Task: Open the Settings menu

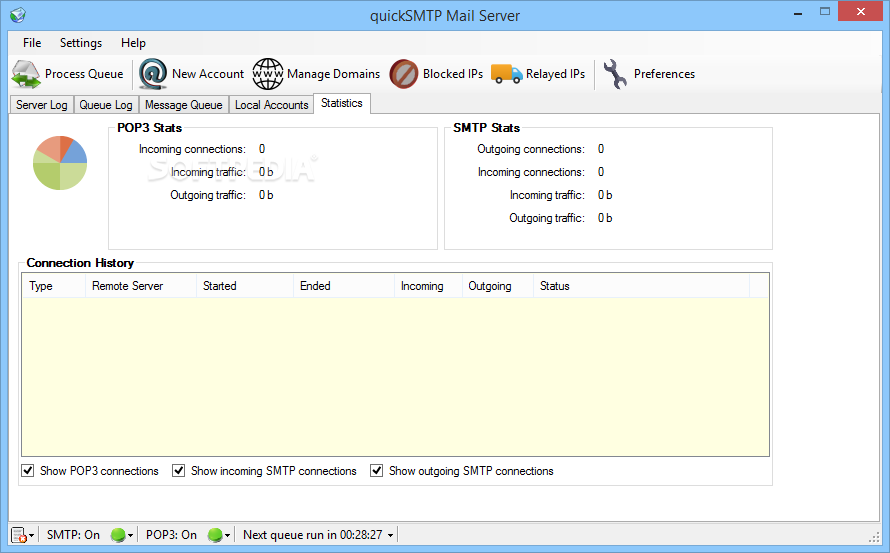Action: [x=81, y=43]
